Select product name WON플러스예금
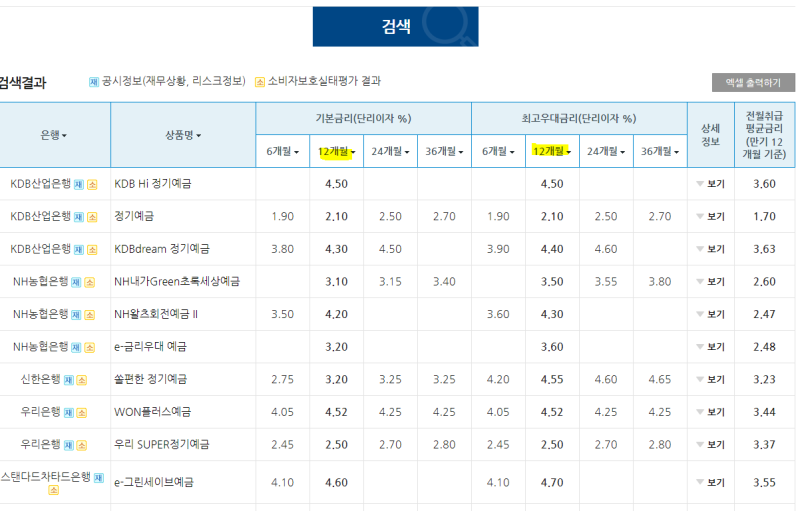 pyautogui.click(x=152, y=412)
